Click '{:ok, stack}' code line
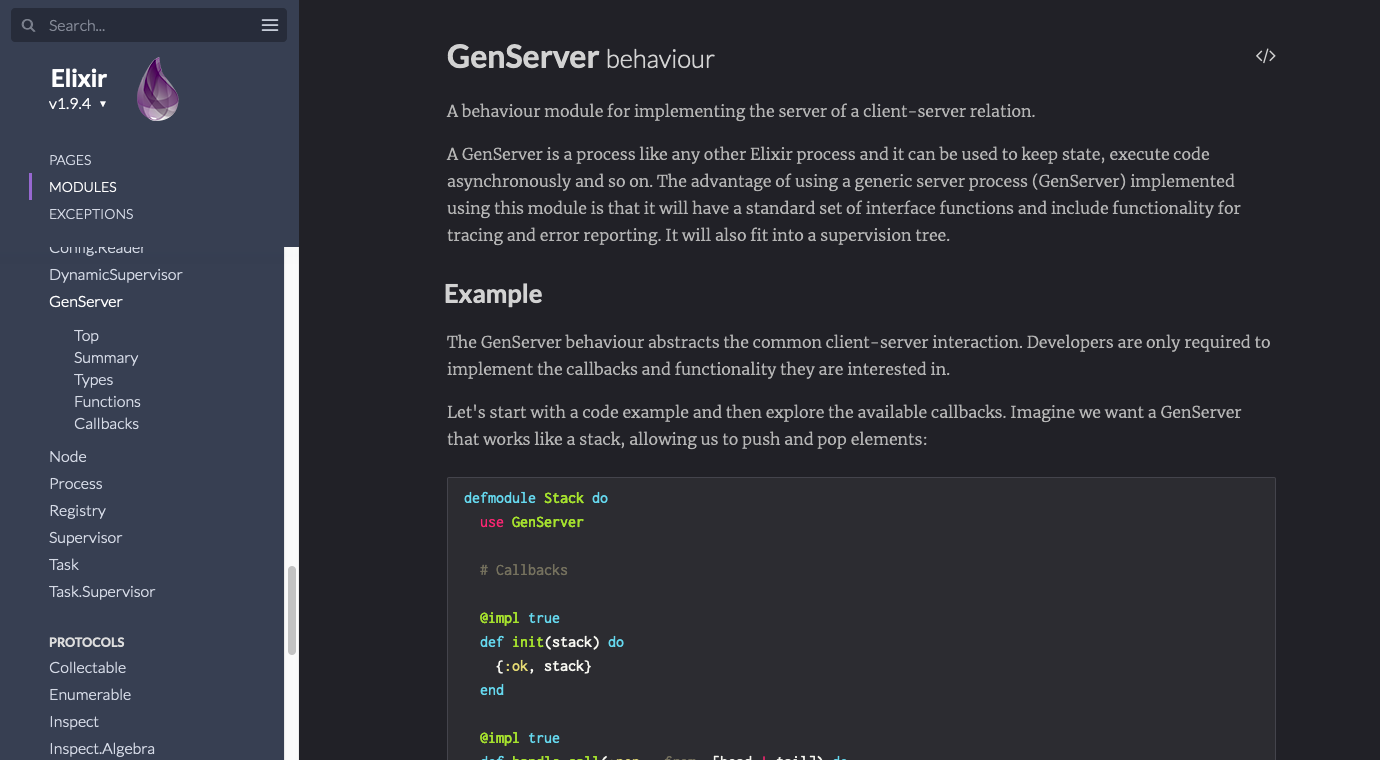The height and width of the screenshot is (760, 1380). tap(544, 666)
